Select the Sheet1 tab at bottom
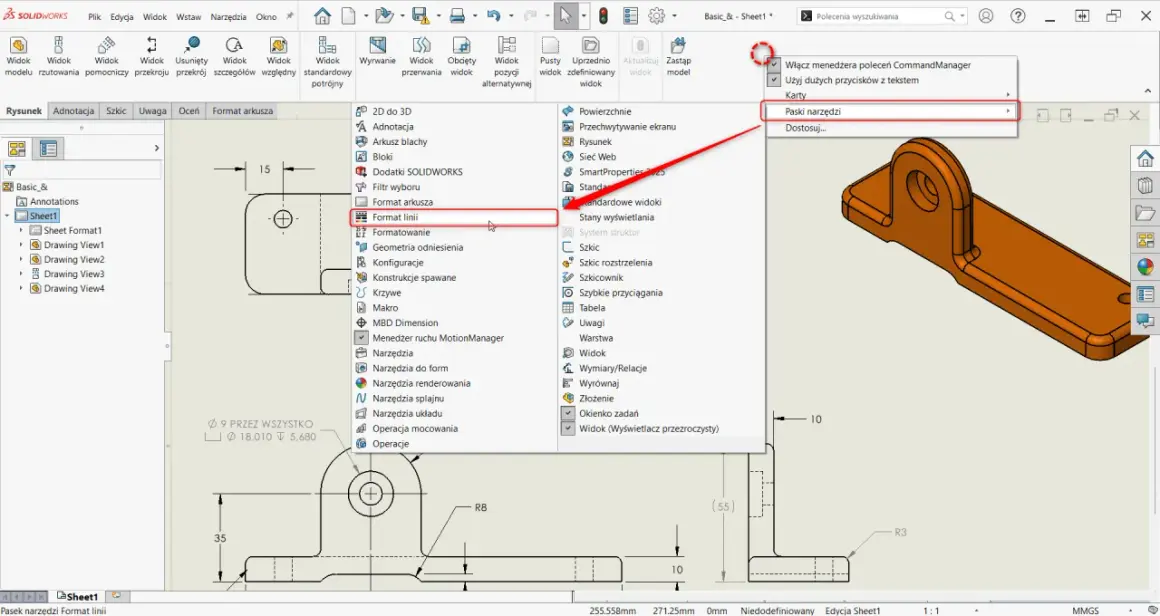The width and height of the screenshot is (1160, 616). 78,596
